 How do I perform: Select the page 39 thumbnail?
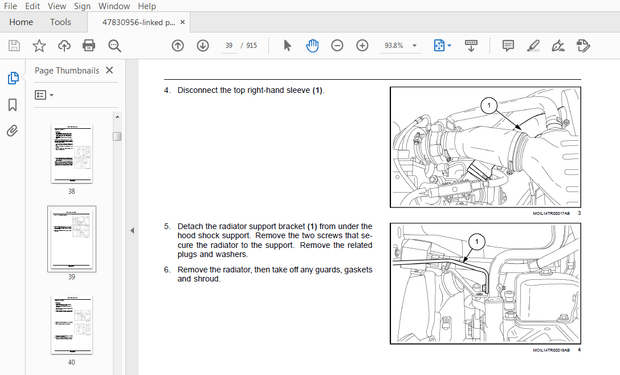click(x=72, y=239)
